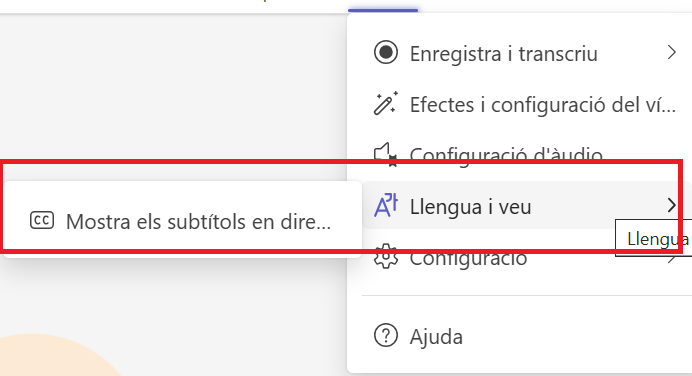Screen dimensions: 692x376
Task: Select Mostra els subtítols en directe
Action: coord(183,220)
